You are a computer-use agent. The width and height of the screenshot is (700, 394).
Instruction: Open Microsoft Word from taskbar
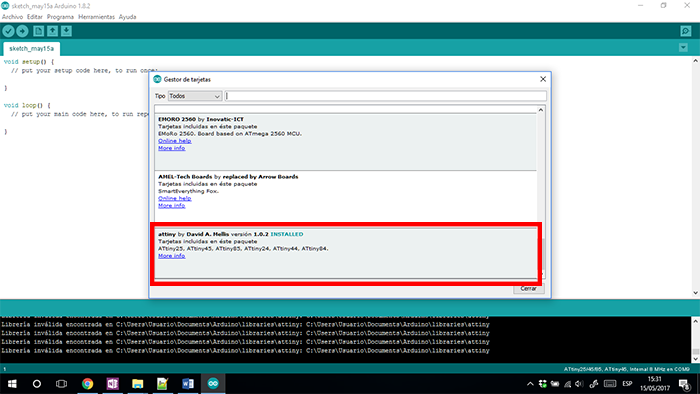click(x=188, y=384)
